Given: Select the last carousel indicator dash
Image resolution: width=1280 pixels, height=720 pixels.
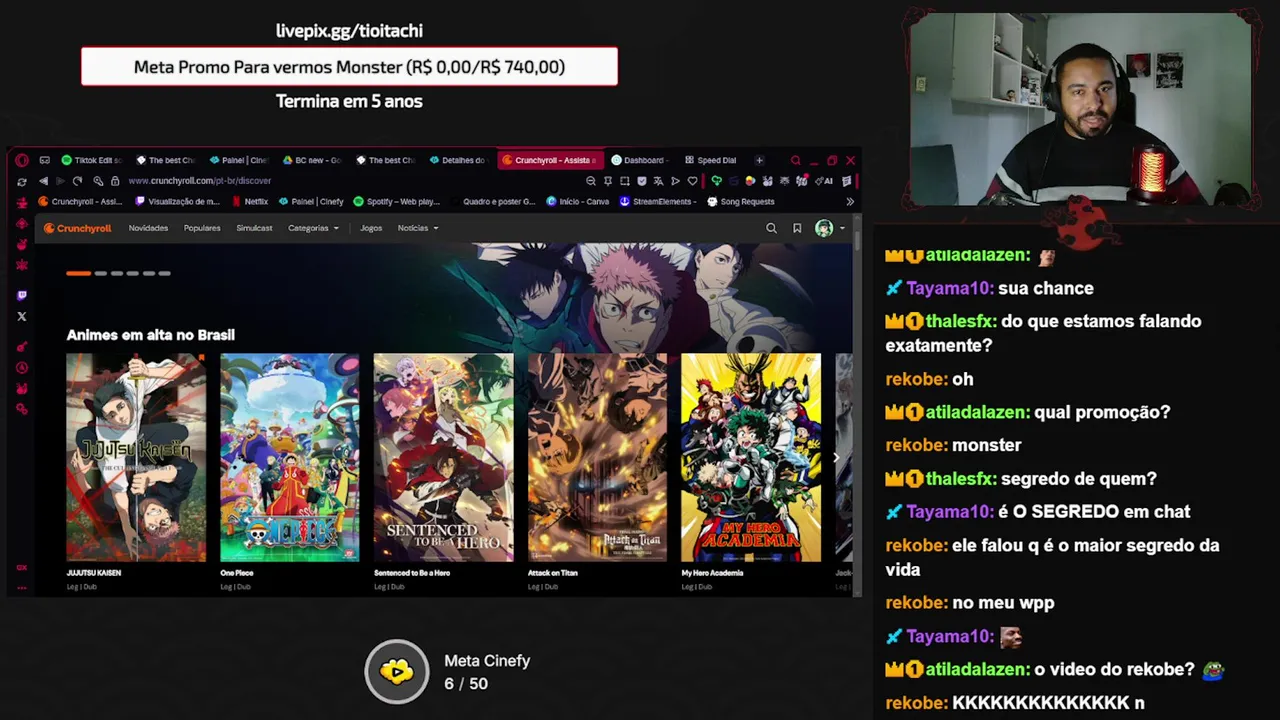Looking at the screenshot, I should (165, 273).
